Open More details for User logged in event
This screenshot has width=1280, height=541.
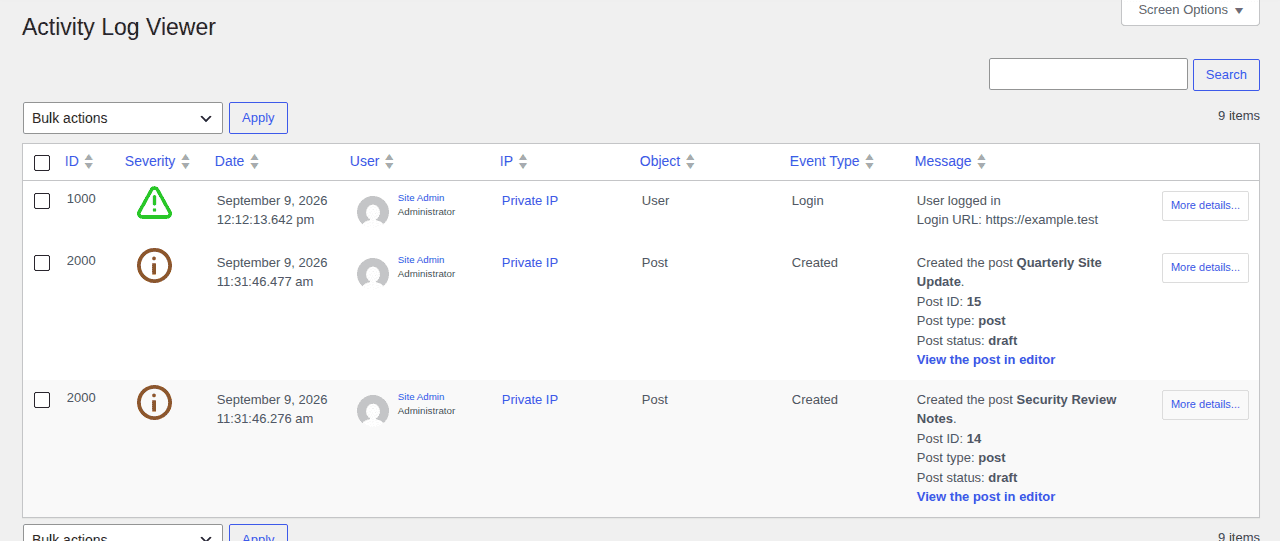(x=1205, y=206)
